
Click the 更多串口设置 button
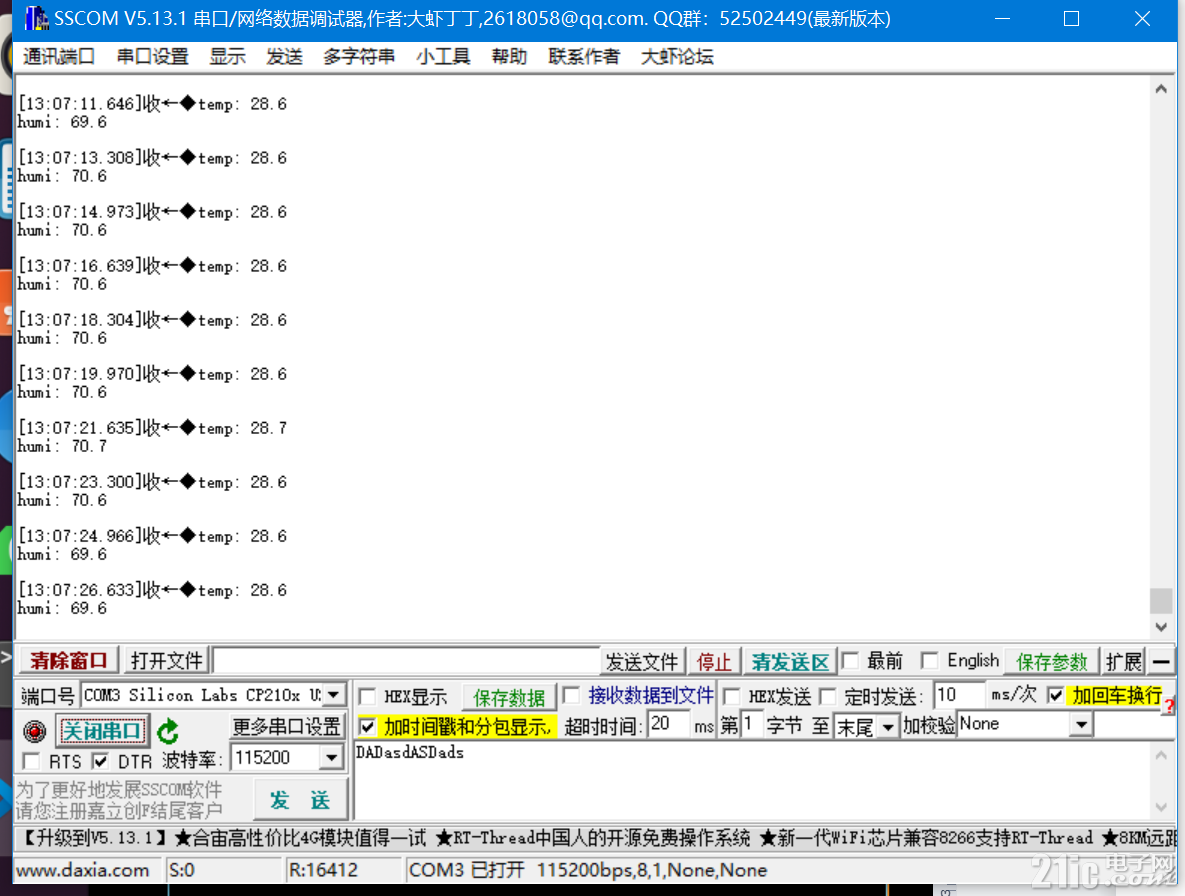[286, 727]
